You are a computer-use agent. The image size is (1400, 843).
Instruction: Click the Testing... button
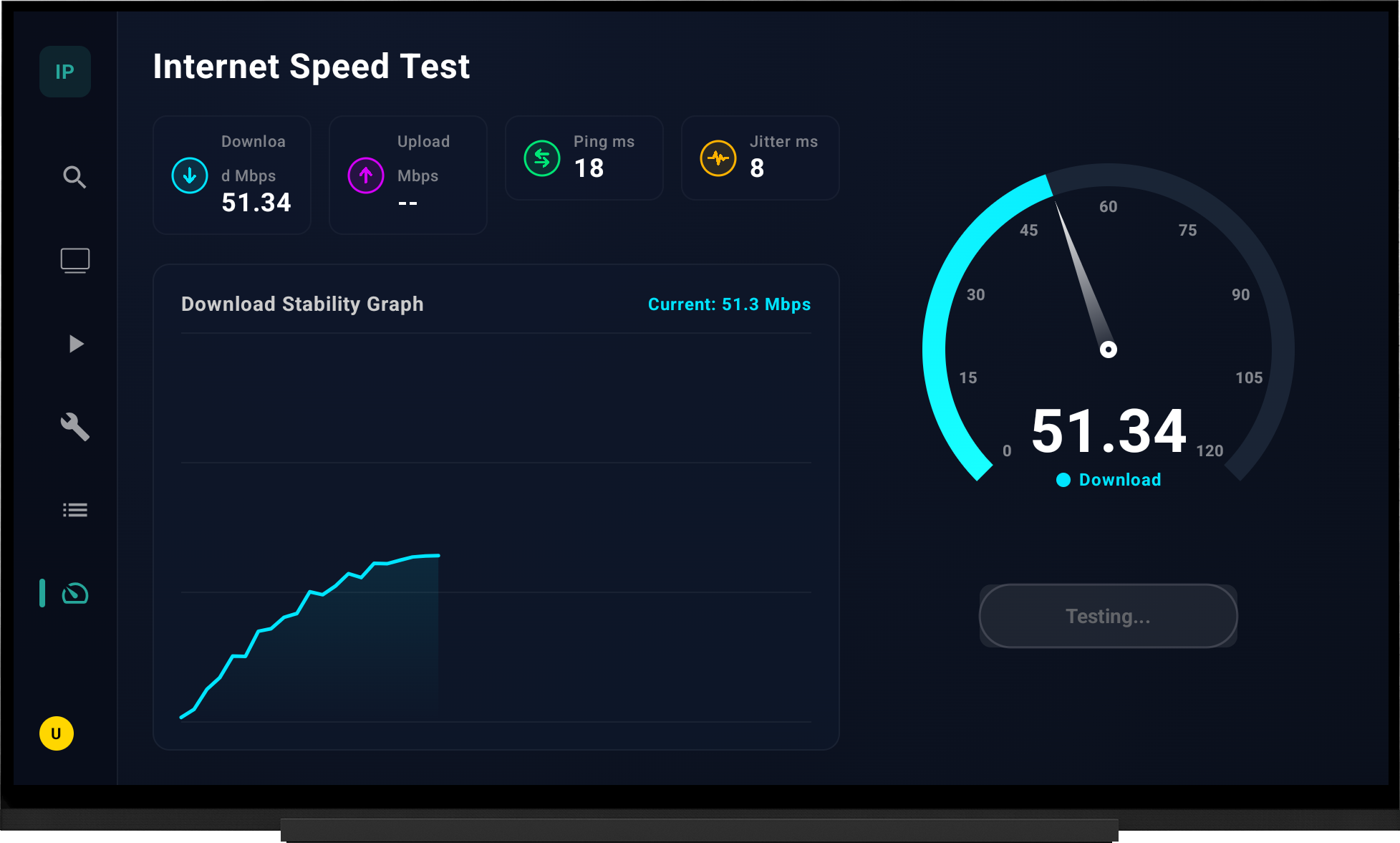point(1108,616)
